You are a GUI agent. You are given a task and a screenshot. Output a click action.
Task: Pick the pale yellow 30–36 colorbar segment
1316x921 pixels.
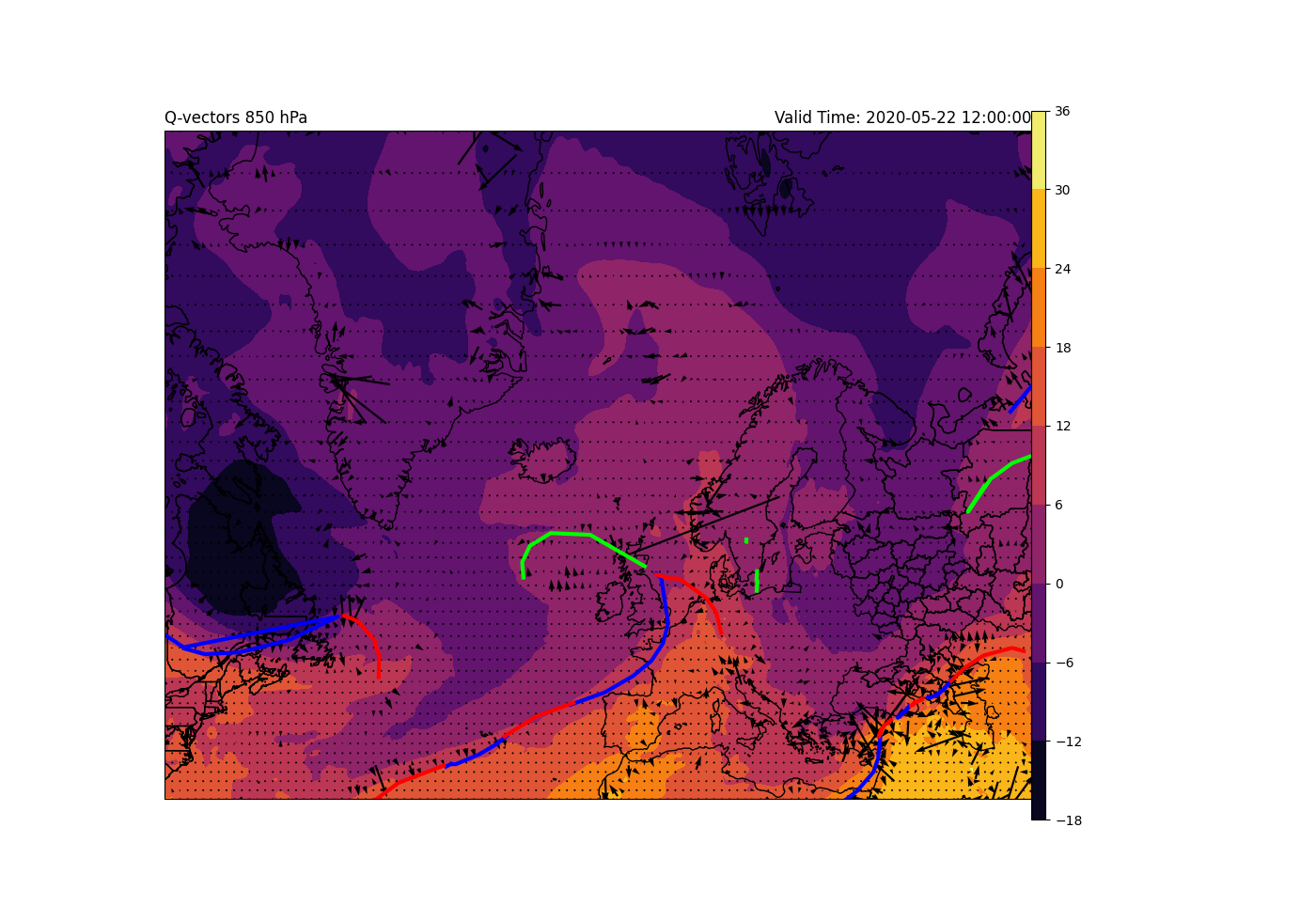pyautogui.click(x=1039, y=150)
